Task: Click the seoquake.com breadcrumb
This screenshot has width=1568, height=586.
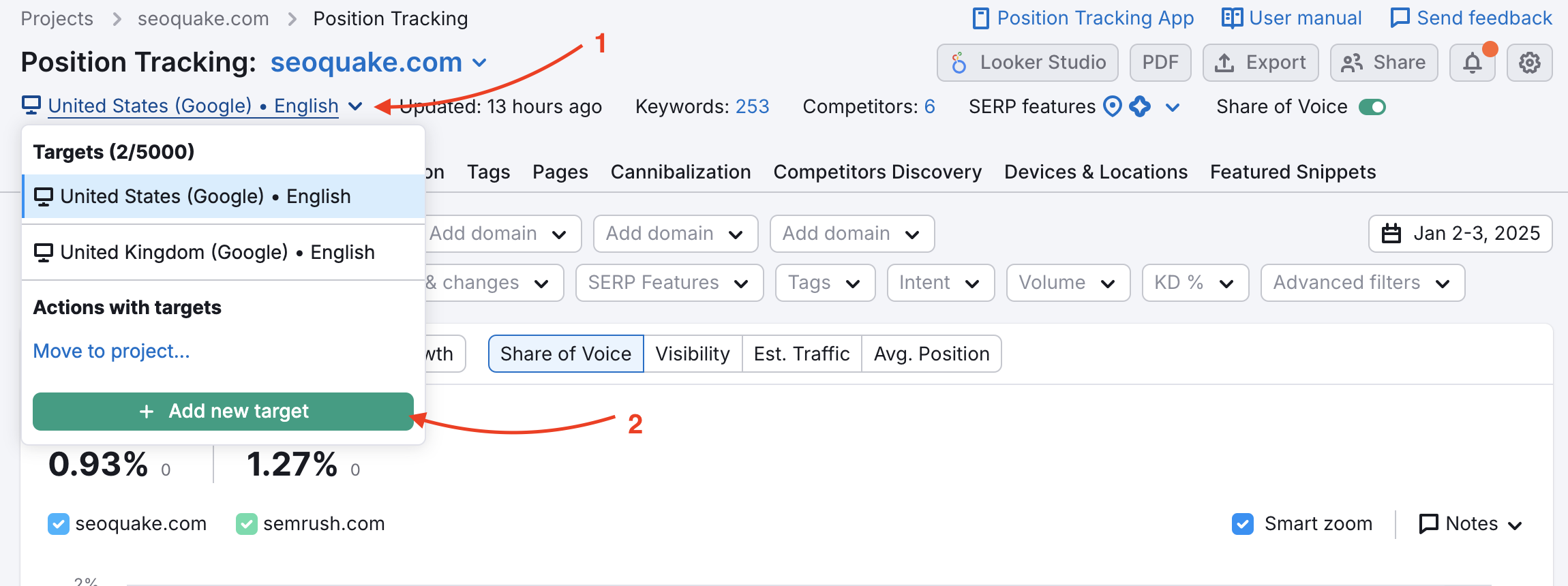Action: tap(203, 18)
